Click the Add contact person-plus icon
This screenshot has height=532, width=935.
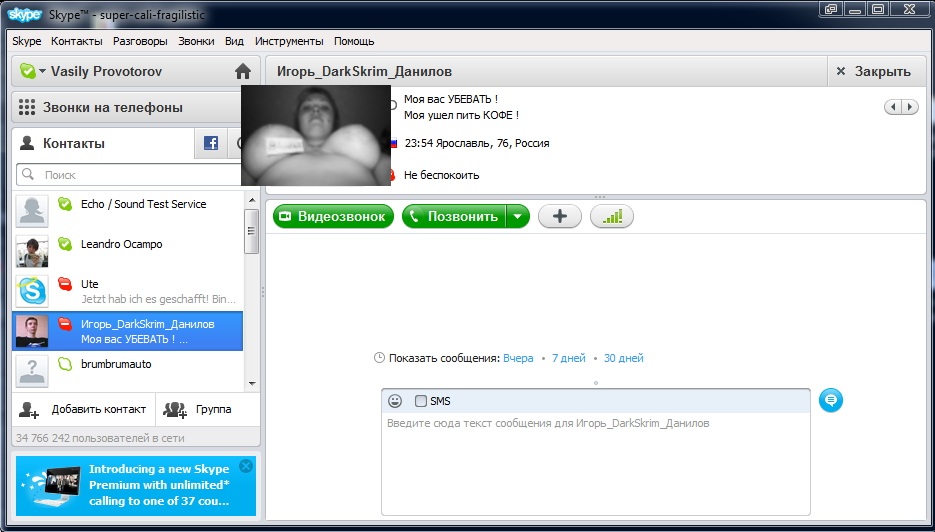(x=29, y=410)
